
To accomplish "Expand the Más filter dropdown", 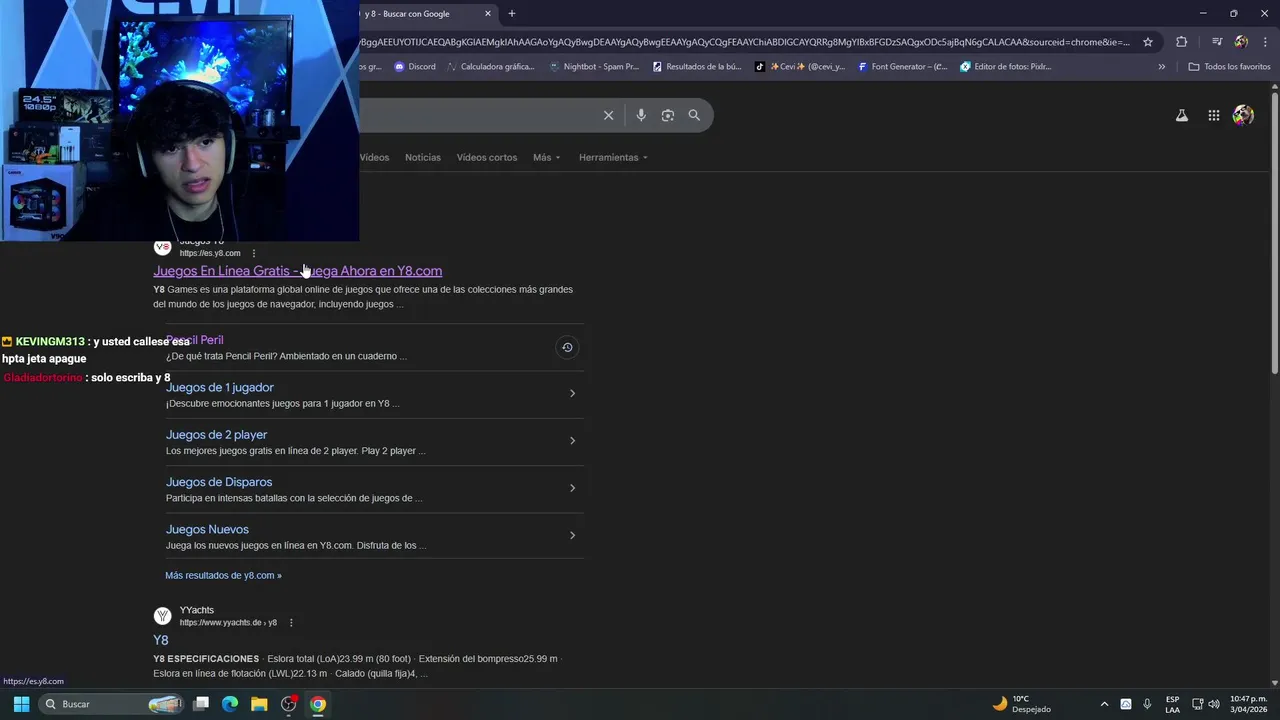I will click(x=546, y=157).
